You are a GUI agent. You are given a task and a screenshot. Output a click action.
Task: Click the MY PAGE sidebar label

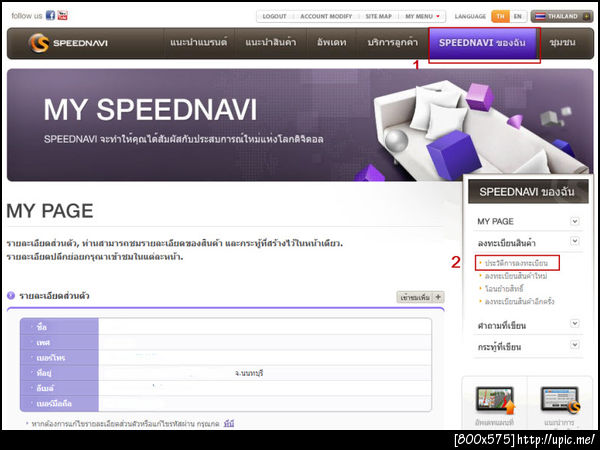495,222
